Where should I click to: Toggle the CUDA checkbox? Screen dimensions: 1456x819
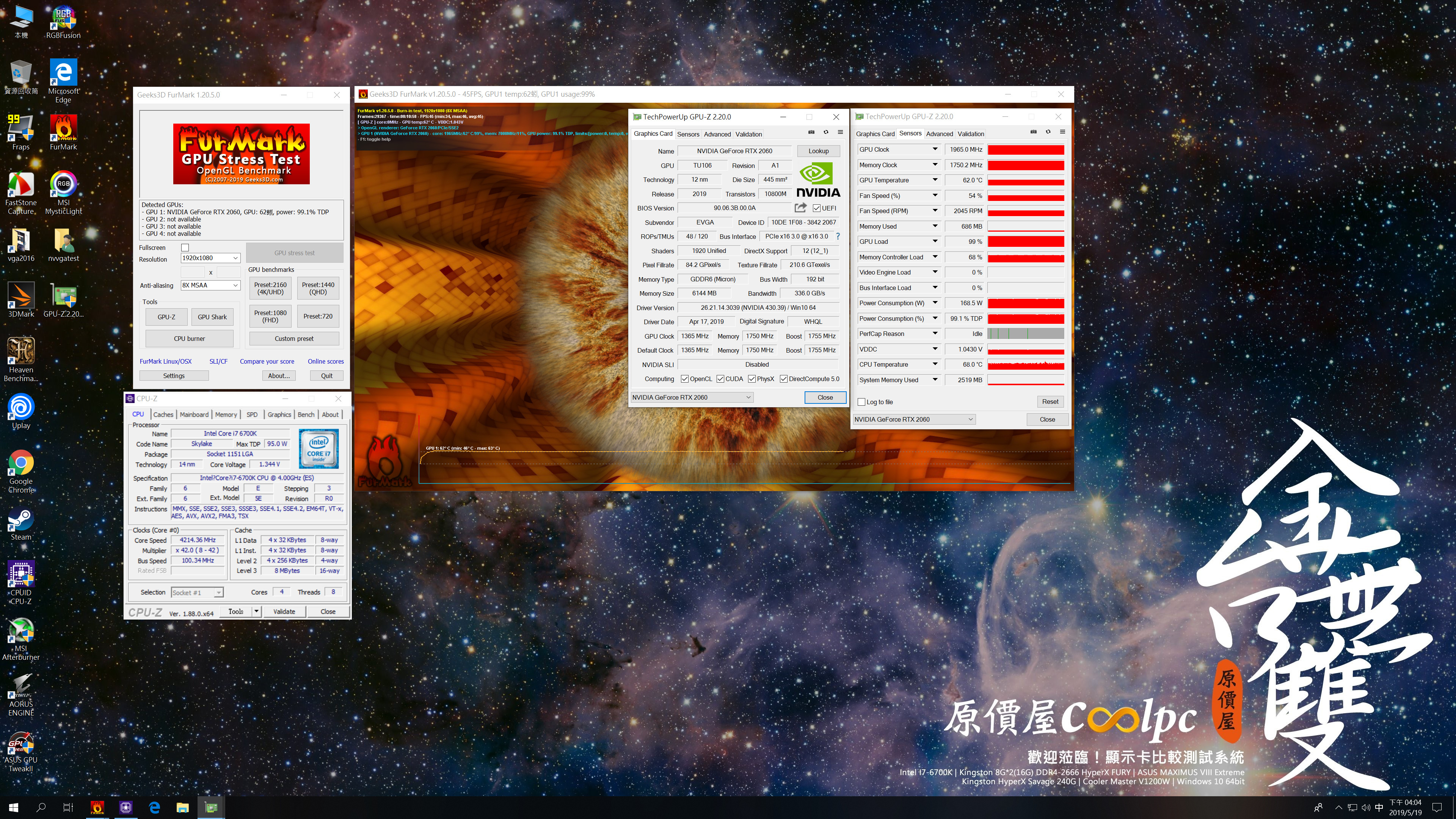pyautogui.click(x=720, y=379)
